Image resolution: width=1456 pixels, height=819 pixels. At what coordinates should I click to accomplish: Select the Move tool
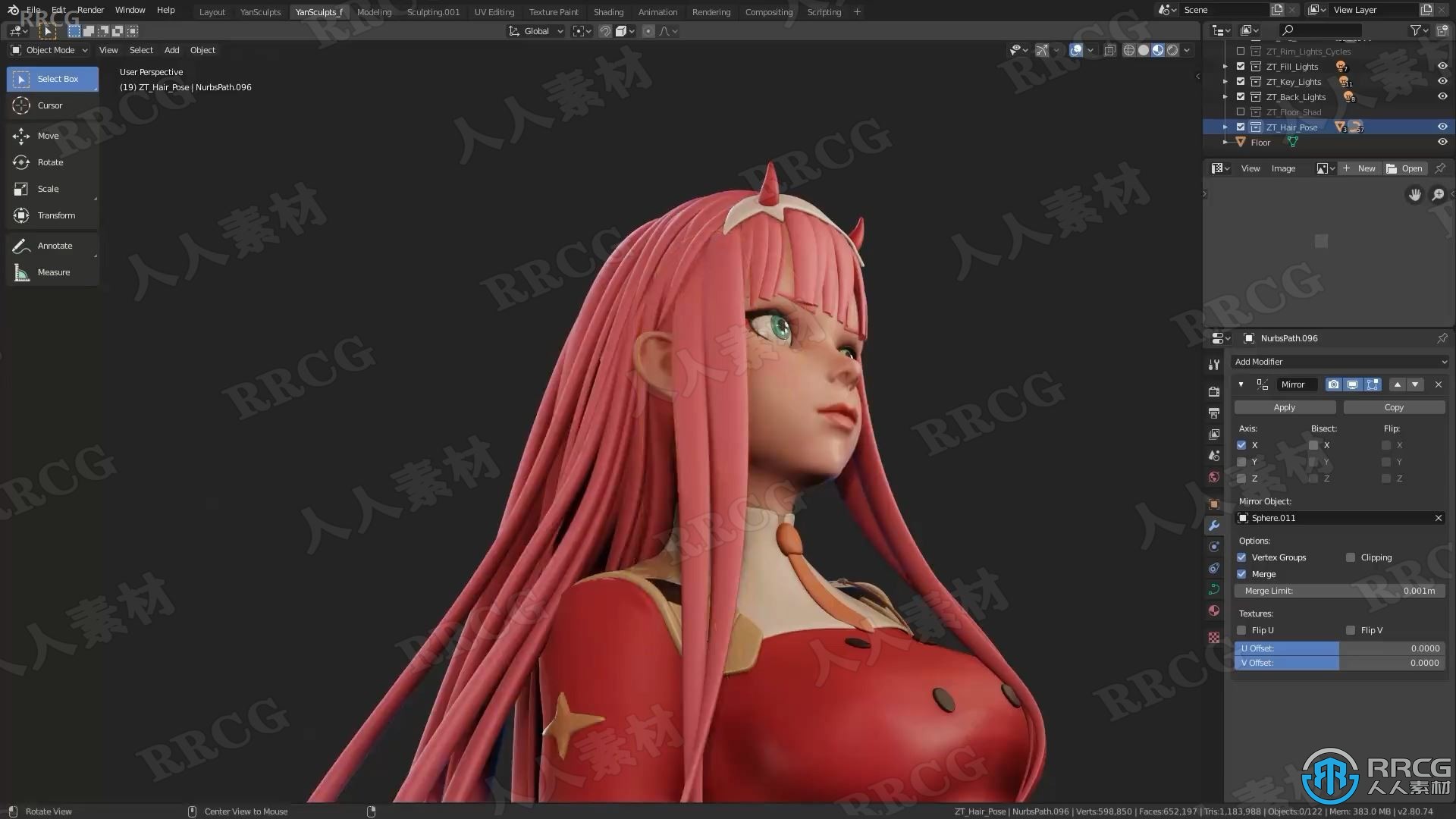tap(52, 136)
